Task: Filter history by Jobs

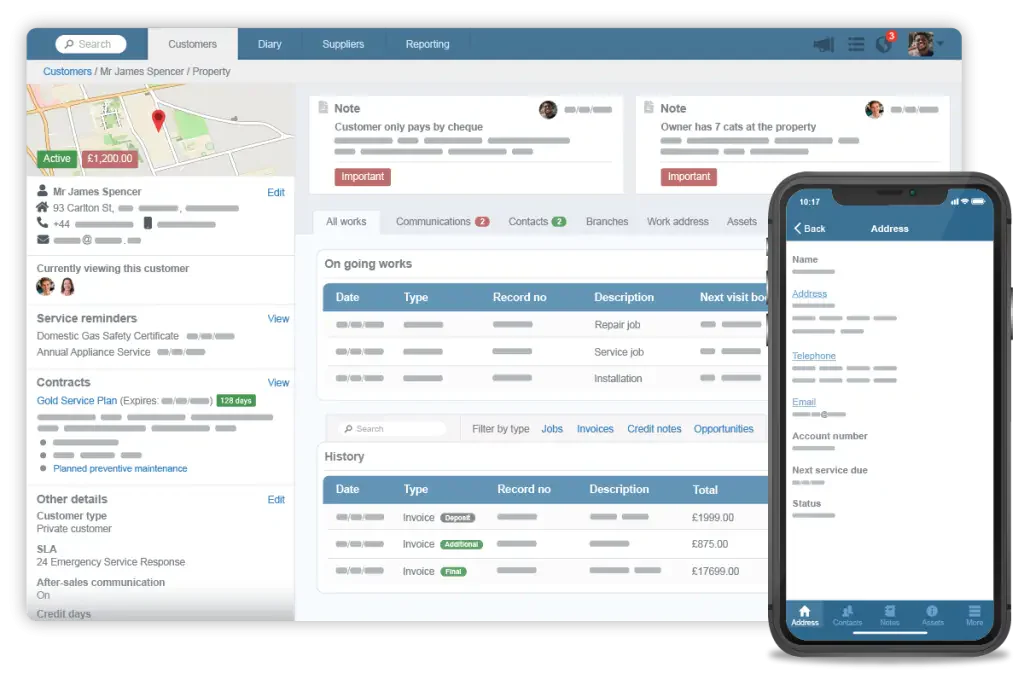Action: (x=552, y=429)
